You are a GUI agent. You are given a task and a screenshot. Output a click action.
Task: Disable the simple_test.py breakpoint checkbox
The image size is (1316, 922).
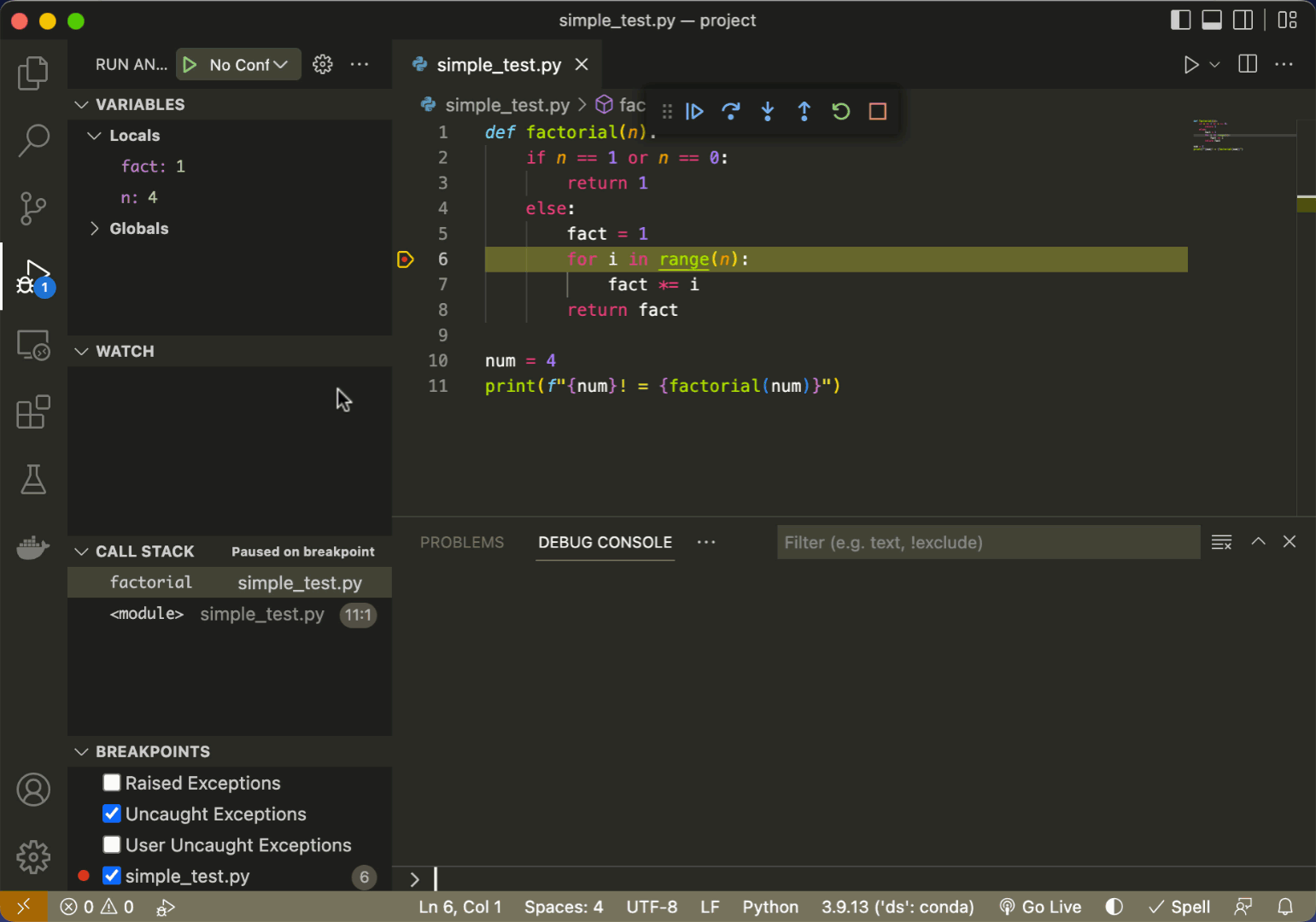(x=112, y=876)
